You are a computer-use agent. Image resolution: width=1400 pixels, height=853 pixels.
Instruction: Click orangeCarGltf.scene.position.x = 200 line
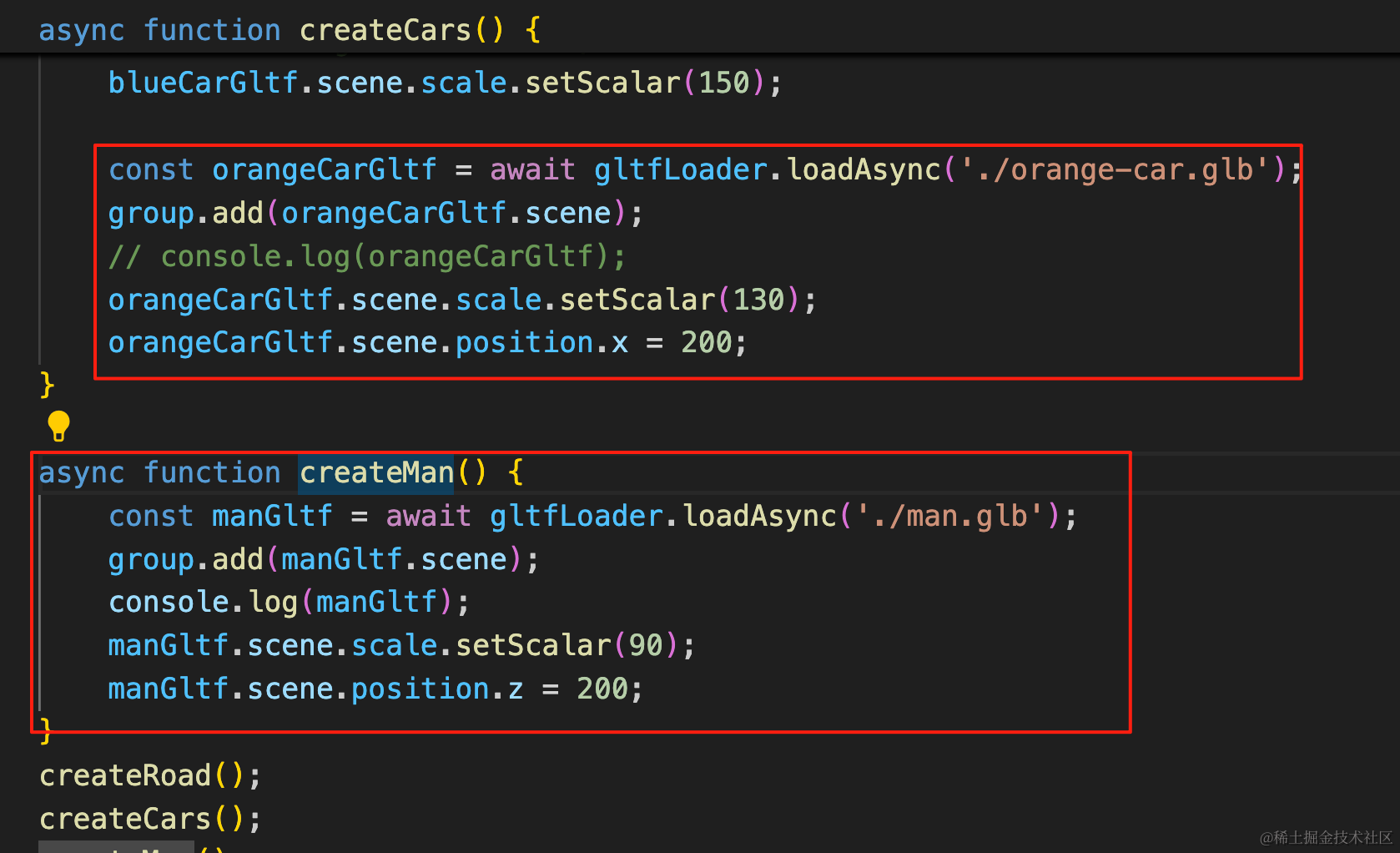tap(428, 343)
